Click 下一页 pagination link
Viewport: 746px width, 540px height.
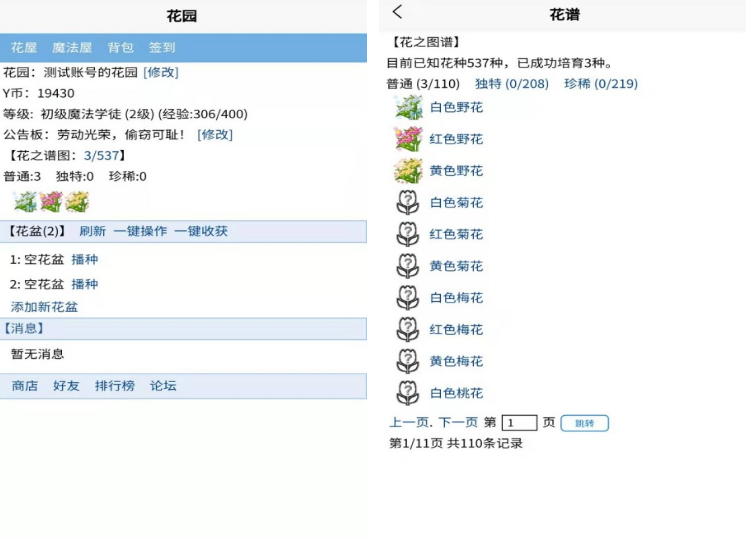[458, 422]
